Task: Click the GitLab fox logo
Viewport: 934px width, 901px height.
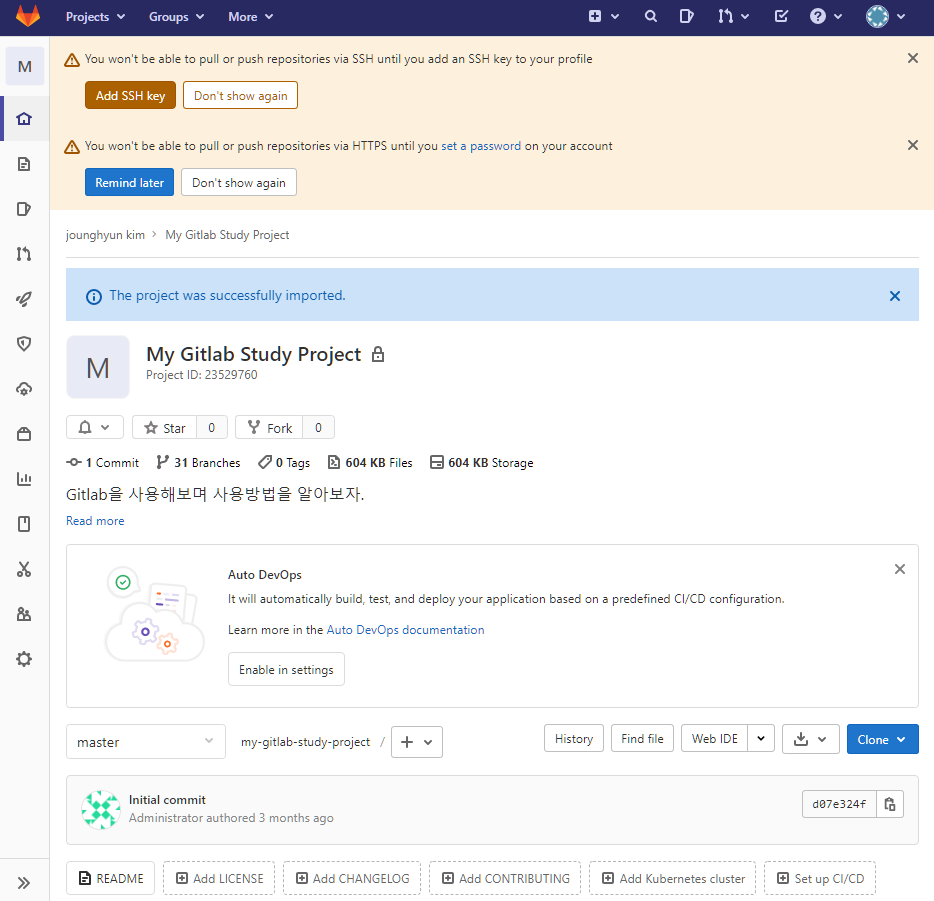Action: point(27,16)
